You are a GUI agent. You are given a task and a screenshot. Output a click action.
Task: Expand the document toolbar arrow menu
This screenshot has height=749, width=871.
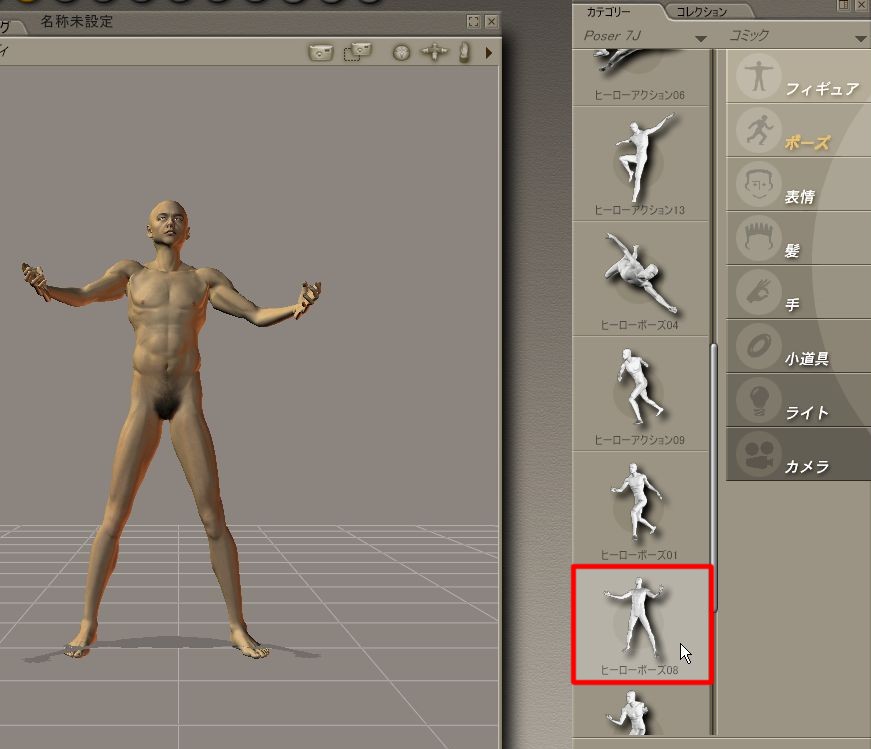pyautogui.click(x=489, y=53)
